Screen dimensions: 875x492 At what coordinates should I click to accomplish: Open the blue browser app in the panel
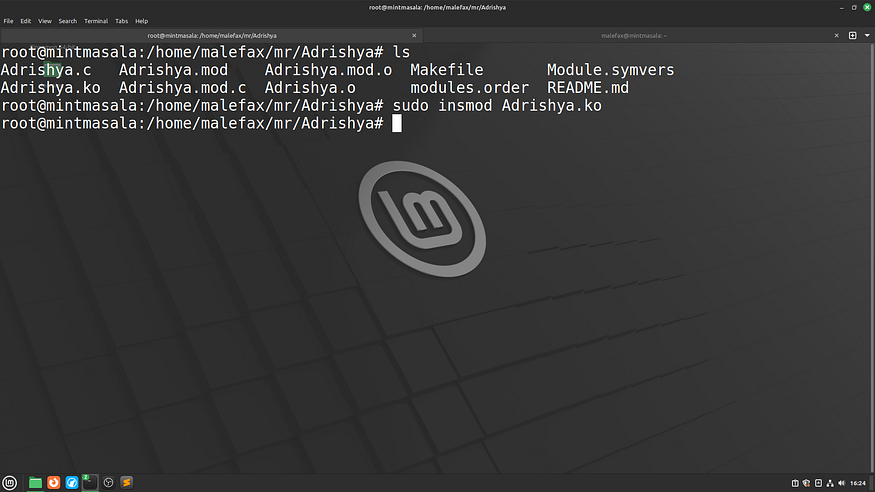72,483
